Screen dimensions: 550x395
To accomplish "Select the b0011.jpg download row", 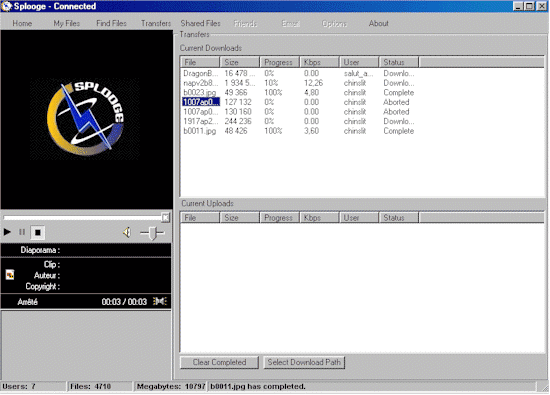I will click(299, 131).
